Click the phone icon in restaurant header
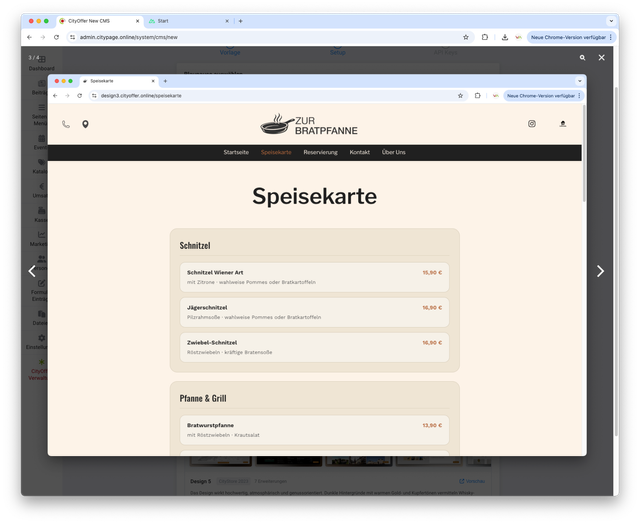Viewport: 640px width, 524px height. tap(66, 124)
